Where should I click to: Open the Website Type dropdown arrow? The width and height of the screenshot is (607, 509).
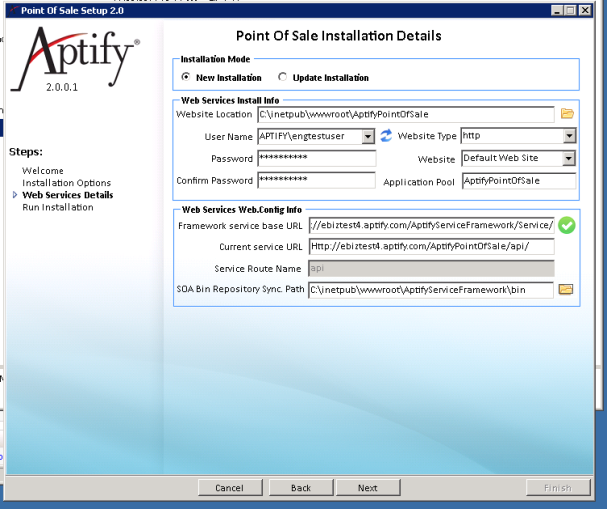pos(569,136)
